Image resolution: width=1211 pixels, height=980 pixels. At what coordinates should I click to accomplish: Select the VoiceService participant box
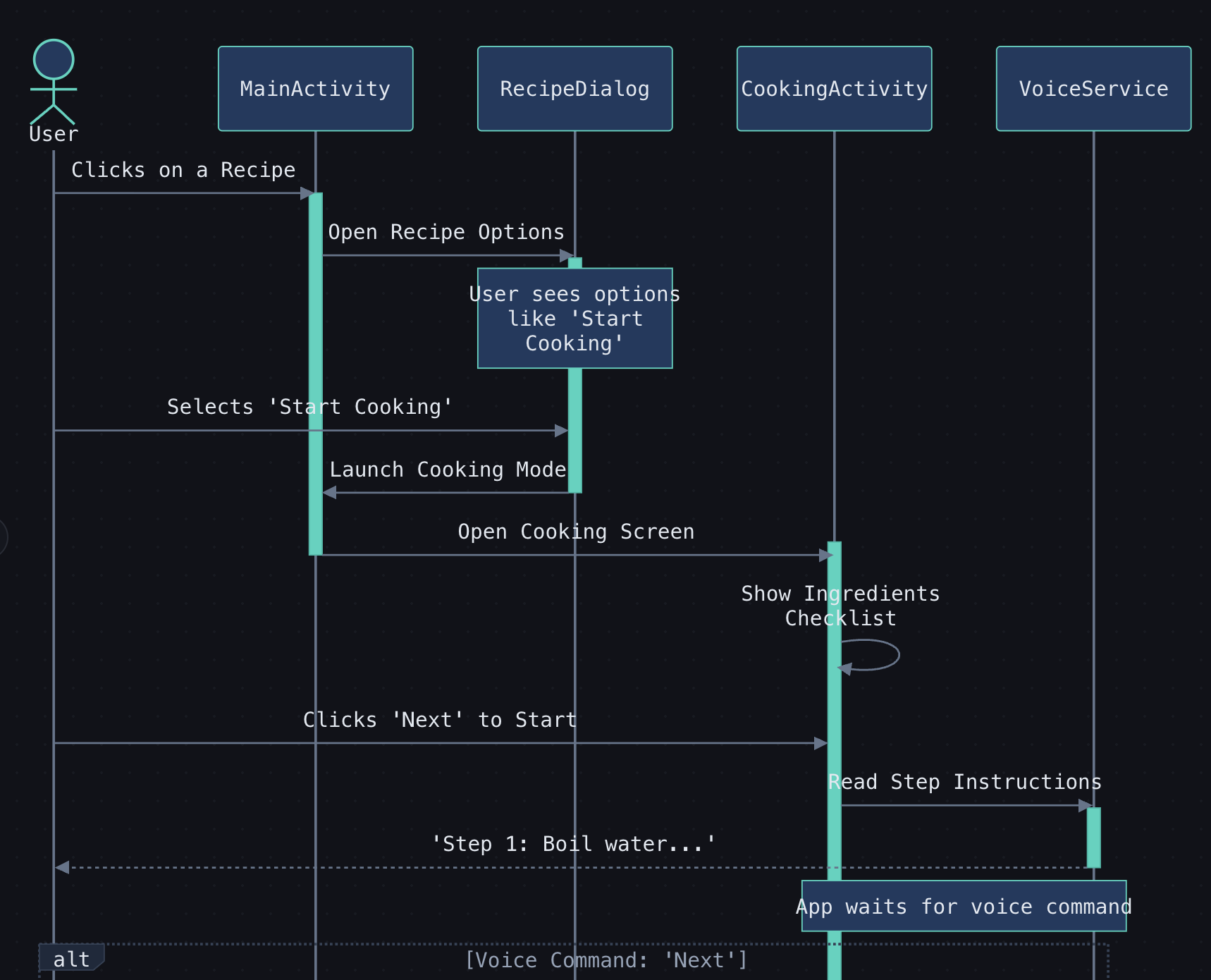click(1093, 89)
